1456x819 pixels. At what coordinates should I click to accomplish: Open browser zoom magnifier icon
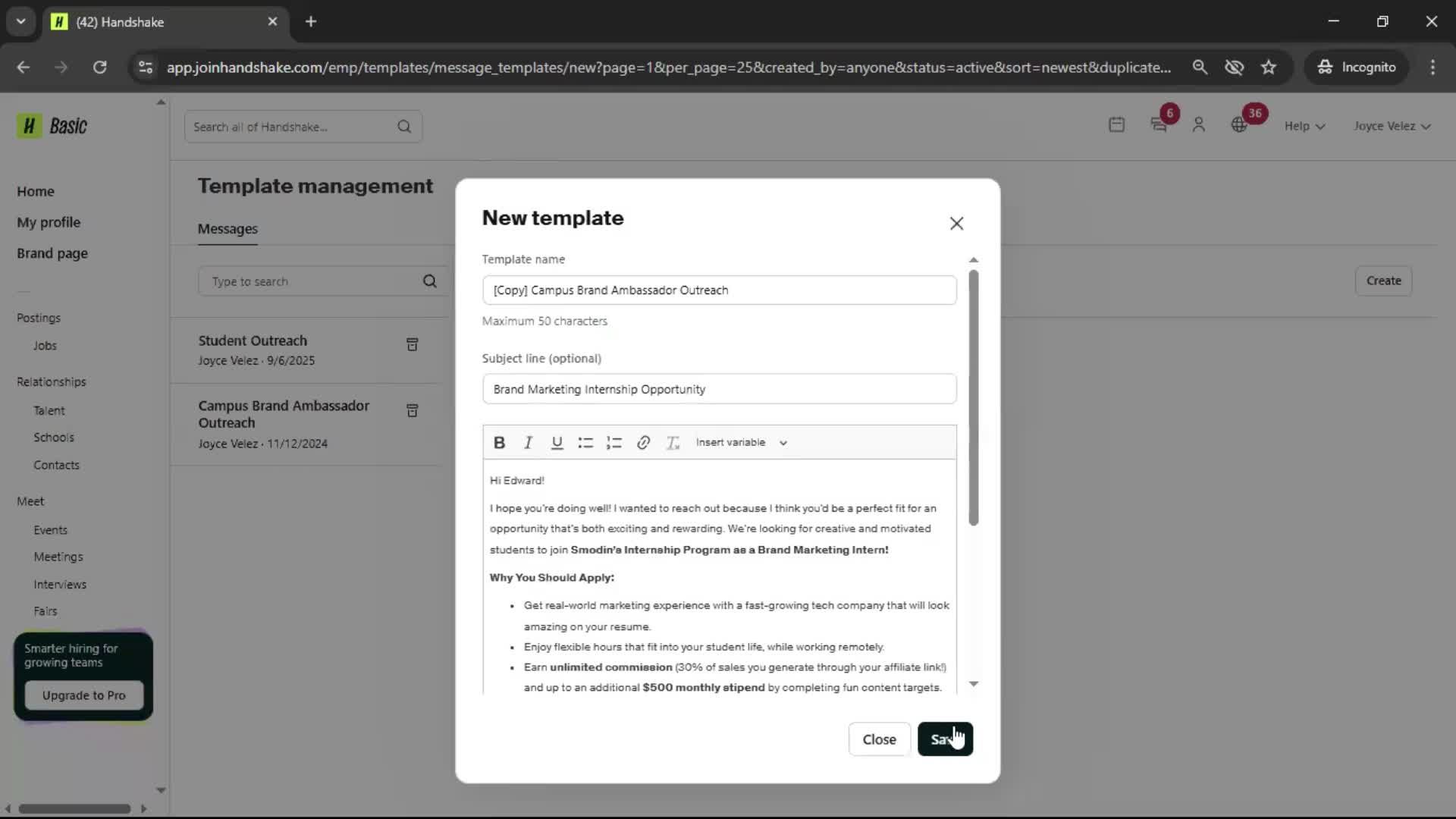click(1200, 67)
